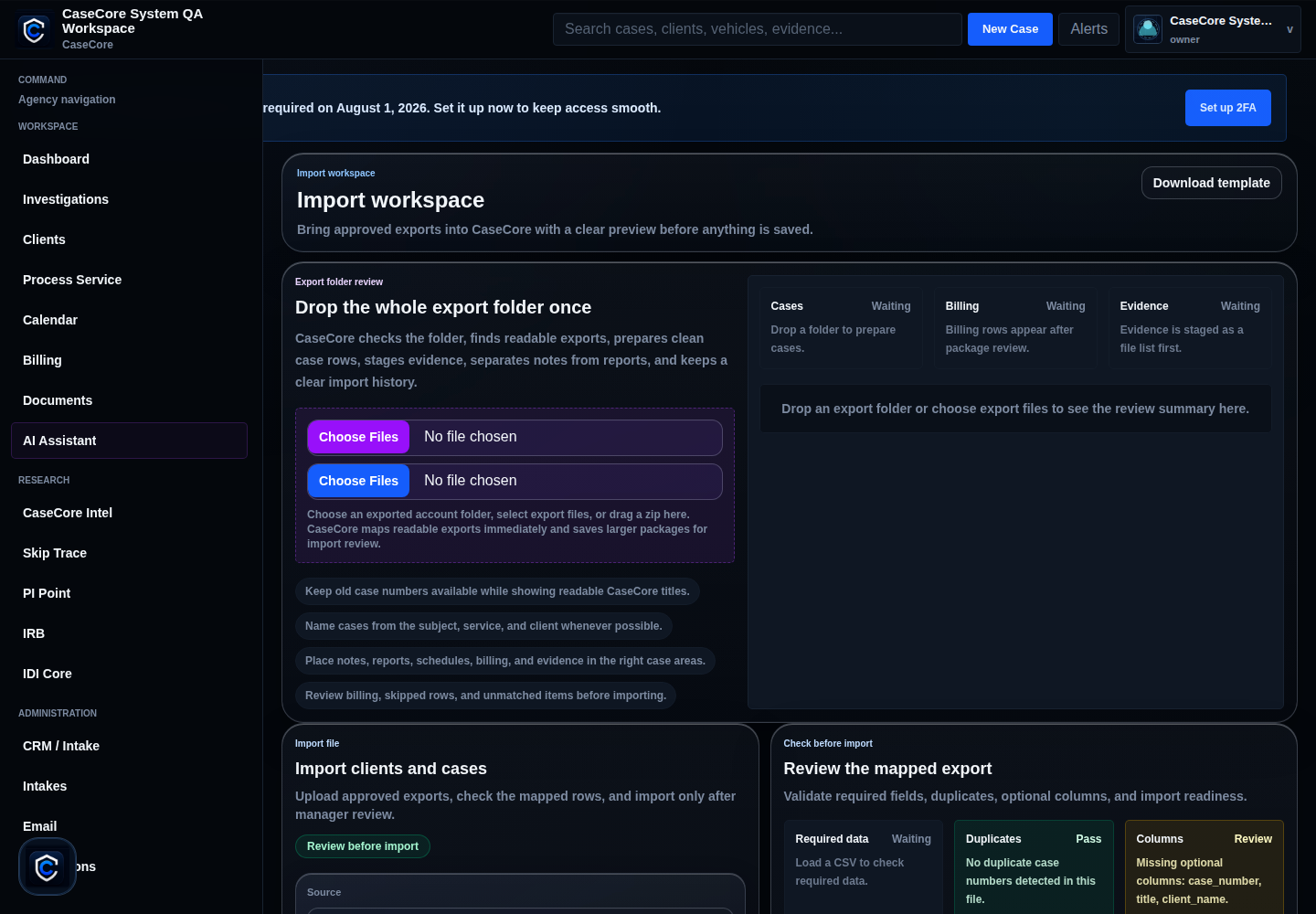Click the Review before import badge

tap(363, 846)
